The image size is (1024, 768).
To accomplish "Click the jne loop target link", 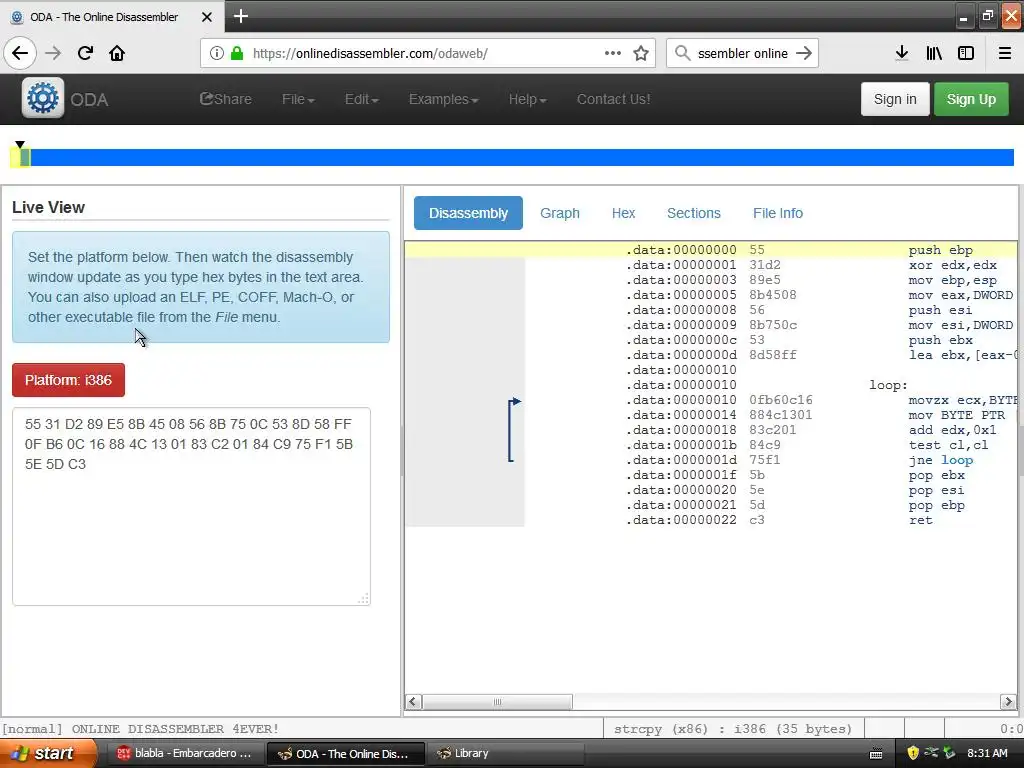I will coord(957,460).
